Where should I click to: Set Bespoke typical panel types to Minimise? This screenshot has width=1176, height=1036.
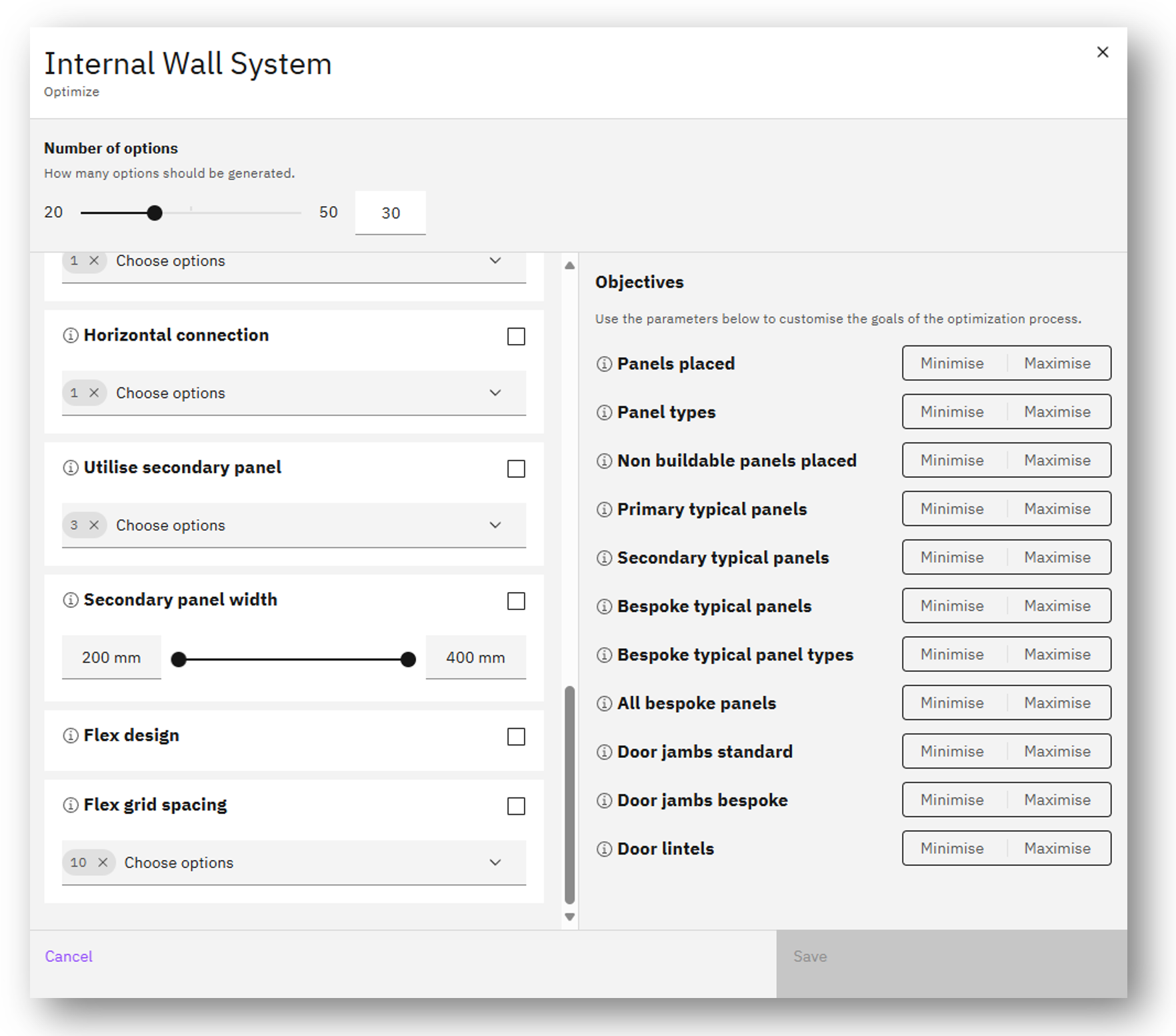click(x=954, y=654)
